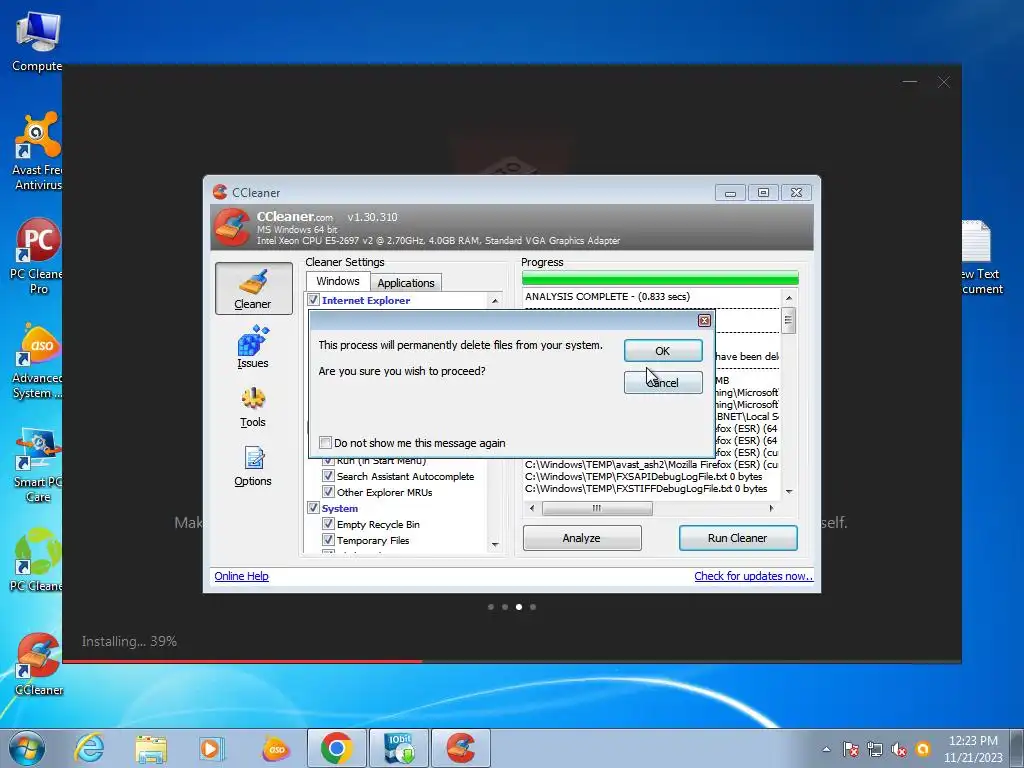
Task: Open PC Cleaner Pro desktop shortcut
Action: click(38, 255)
